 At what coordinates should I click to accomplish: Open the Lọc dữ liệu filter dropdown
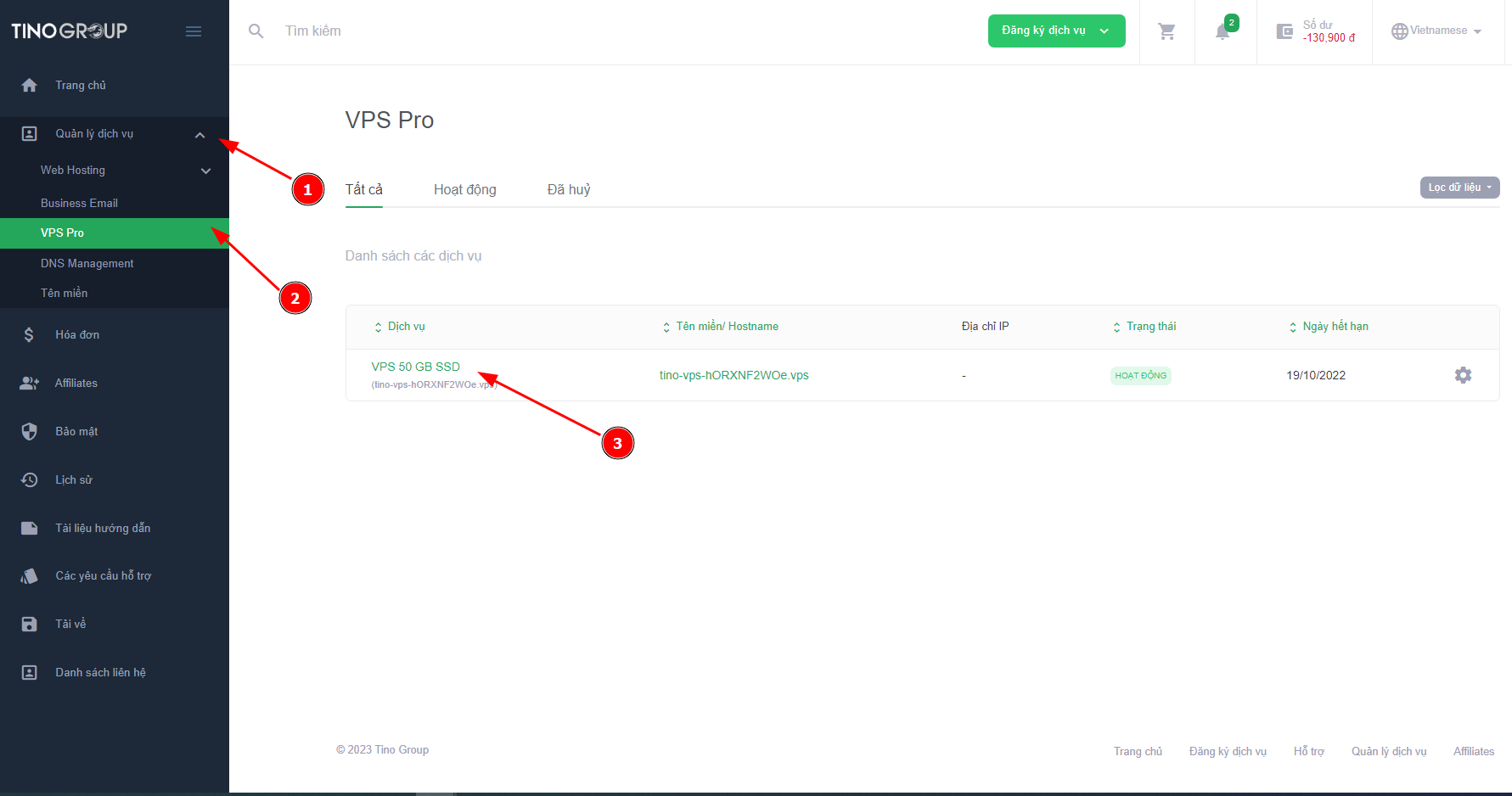tap(1459, 188)
